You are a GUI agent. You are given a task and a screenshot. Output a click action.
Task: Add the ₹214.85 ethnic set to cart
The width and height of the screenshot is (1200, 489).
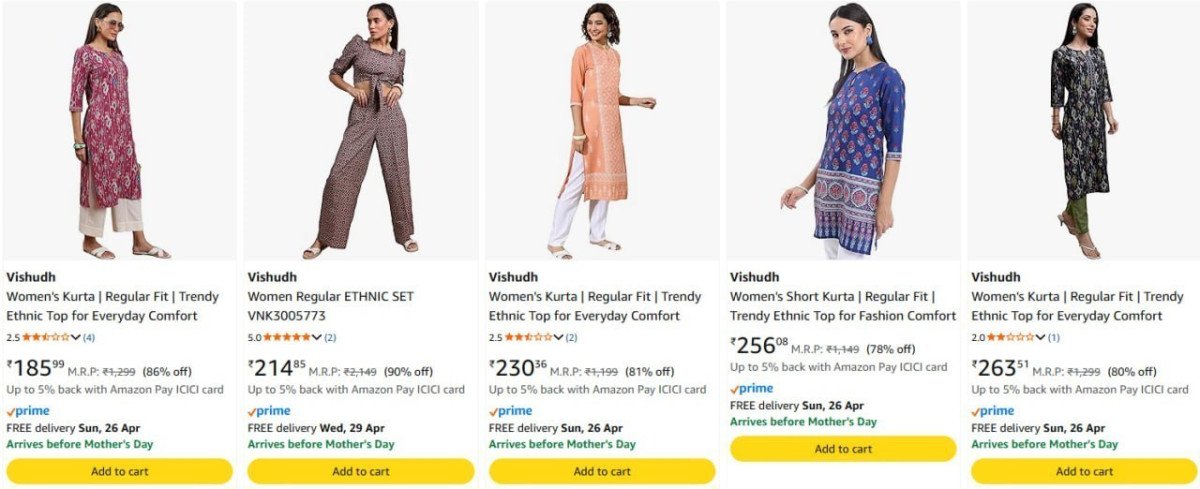pyautogui.click(x=360, y=471)
